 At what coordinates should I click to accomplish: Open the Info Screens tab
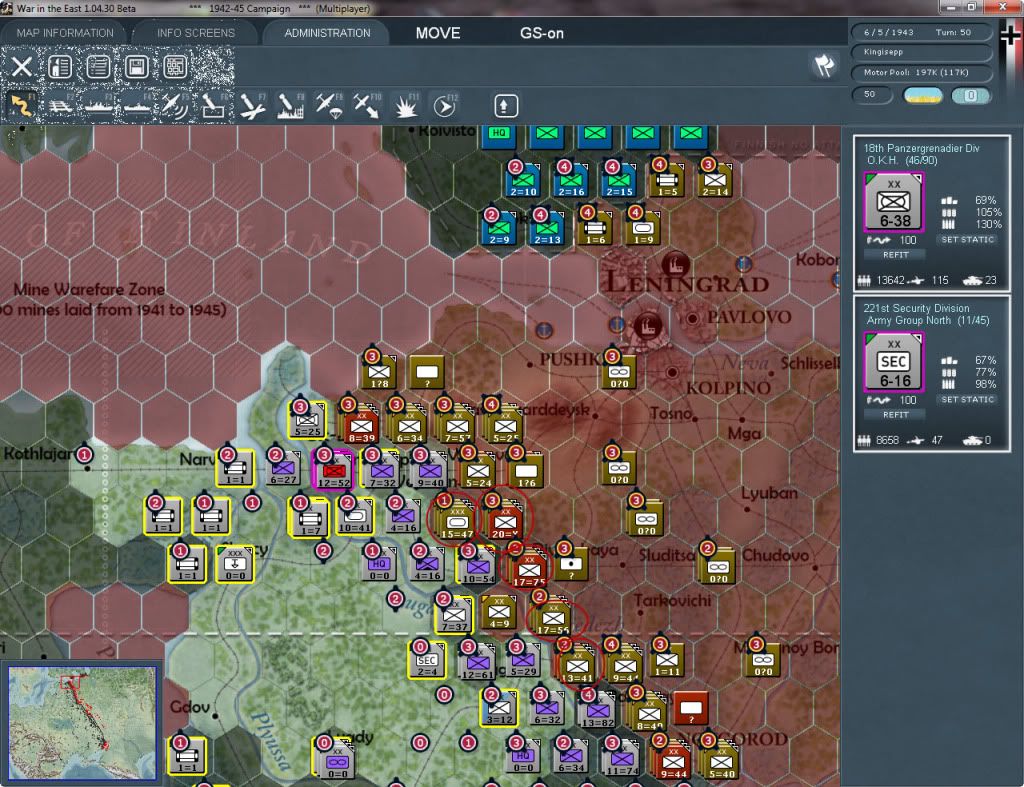[195, 33]
